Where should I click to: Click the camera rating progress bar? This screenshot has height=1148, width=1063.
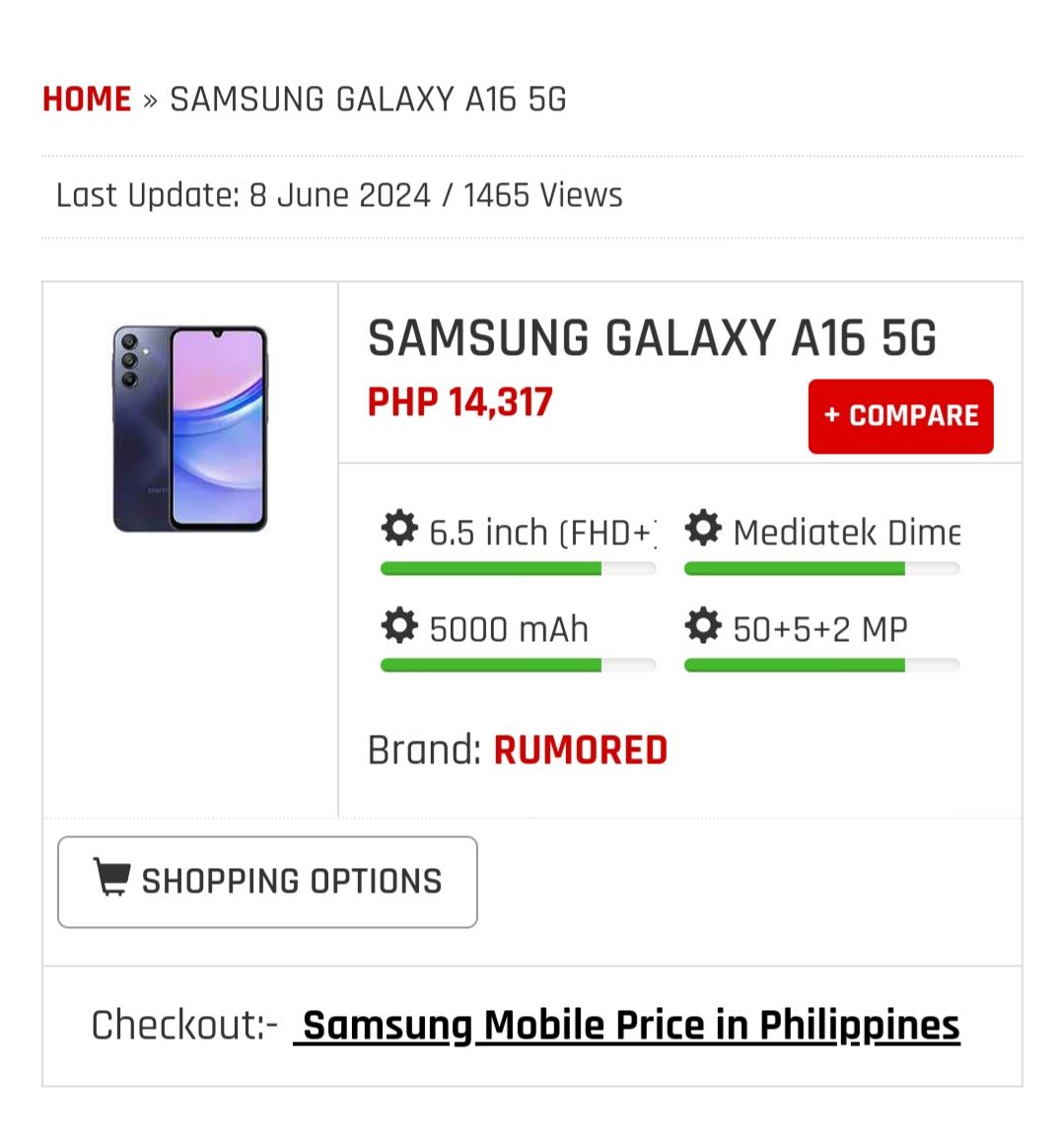821,666
